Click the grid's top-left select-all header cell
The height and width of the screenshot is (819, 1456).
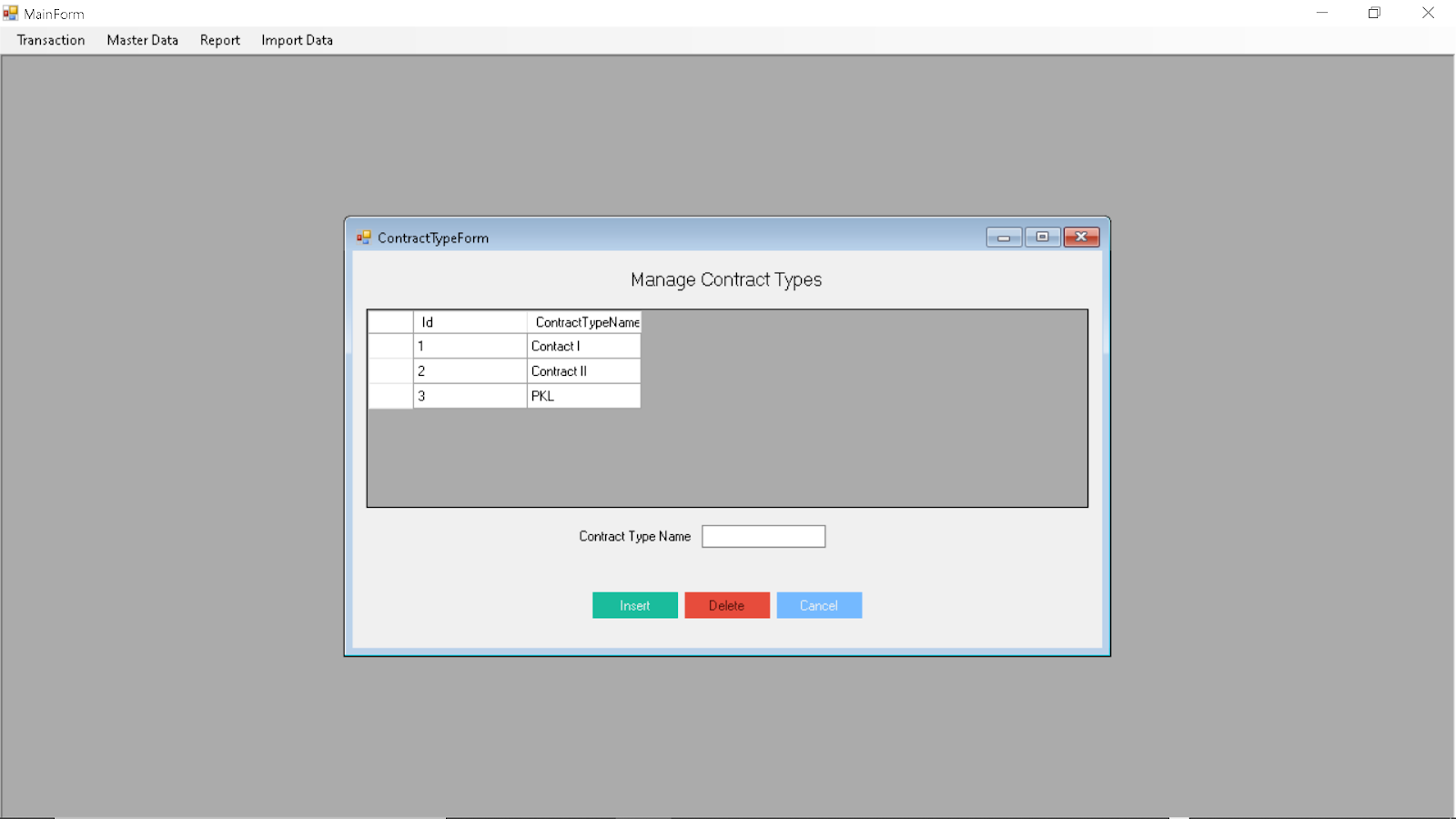pos(390,322)
